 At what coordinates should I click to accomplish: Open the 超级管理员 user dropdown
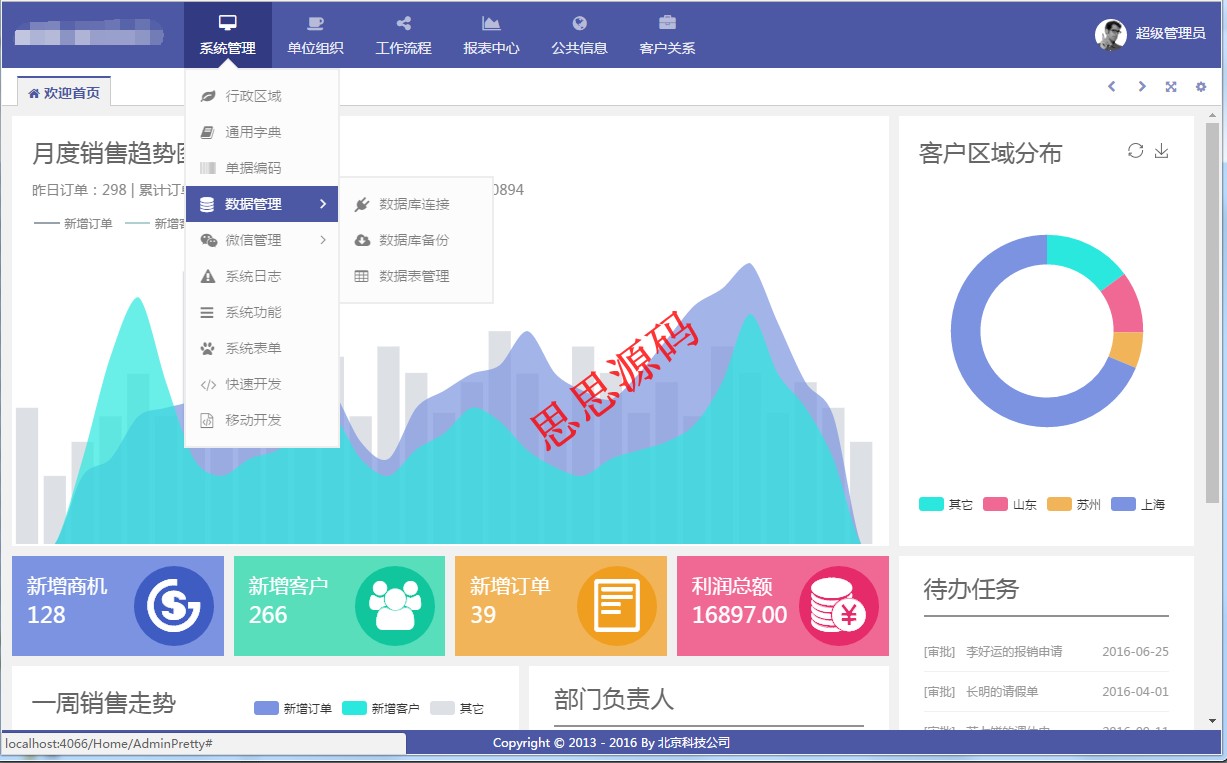[x=1151, y=34]
